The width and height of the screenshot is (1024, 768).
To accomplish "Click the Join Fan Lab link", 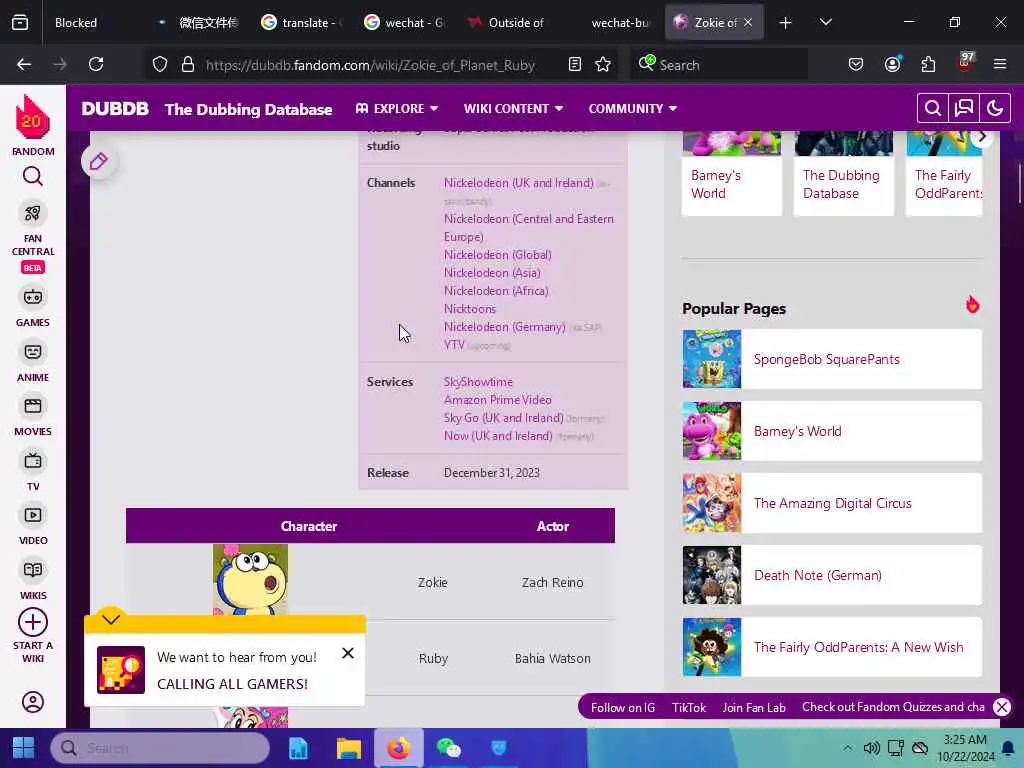I will pos(754,707).
